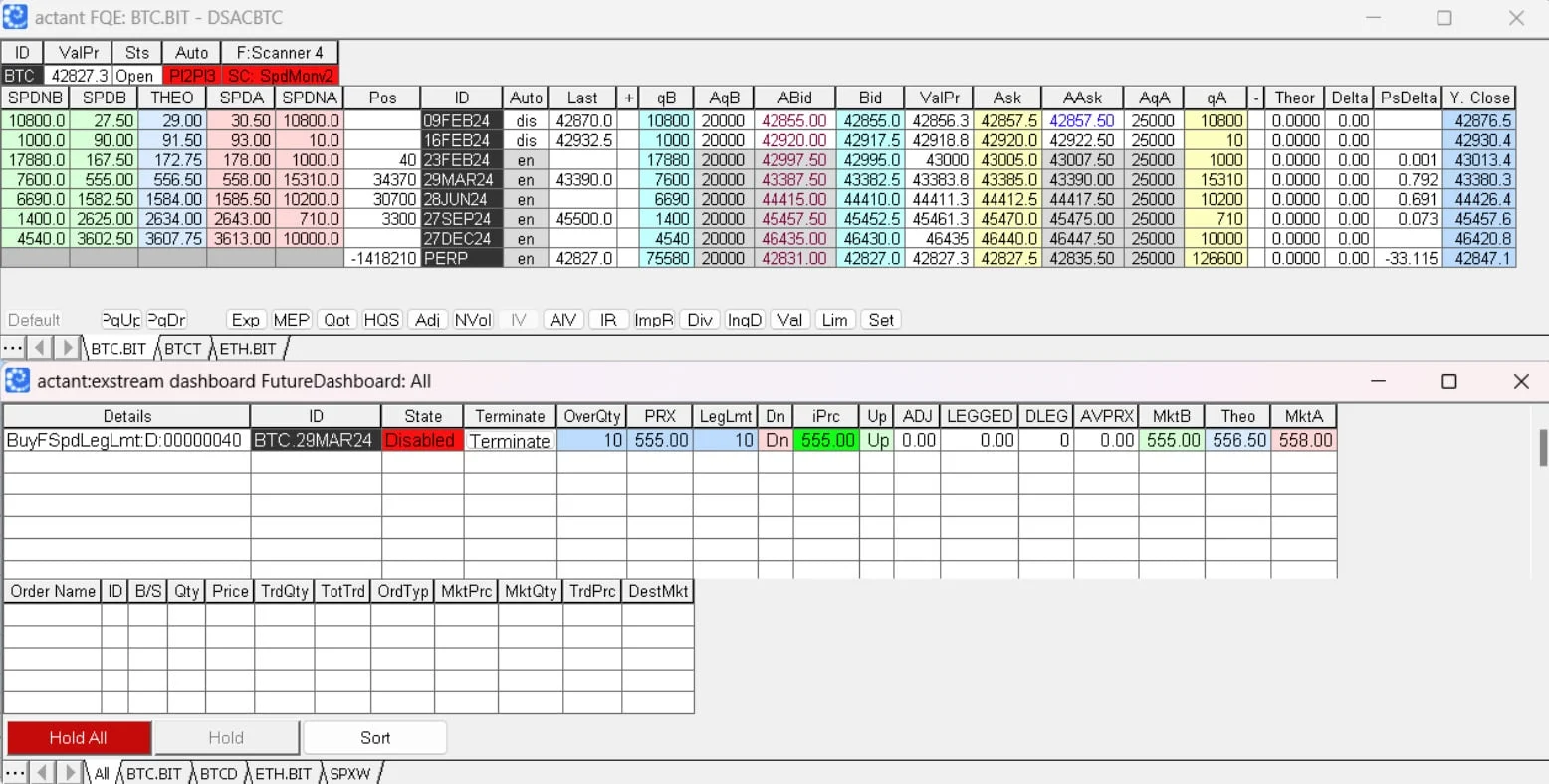Click the F:Scanner 4 header cell
Image resolution: width=1549 pixels, height=784 pixels.
click(x=280, y=53)
